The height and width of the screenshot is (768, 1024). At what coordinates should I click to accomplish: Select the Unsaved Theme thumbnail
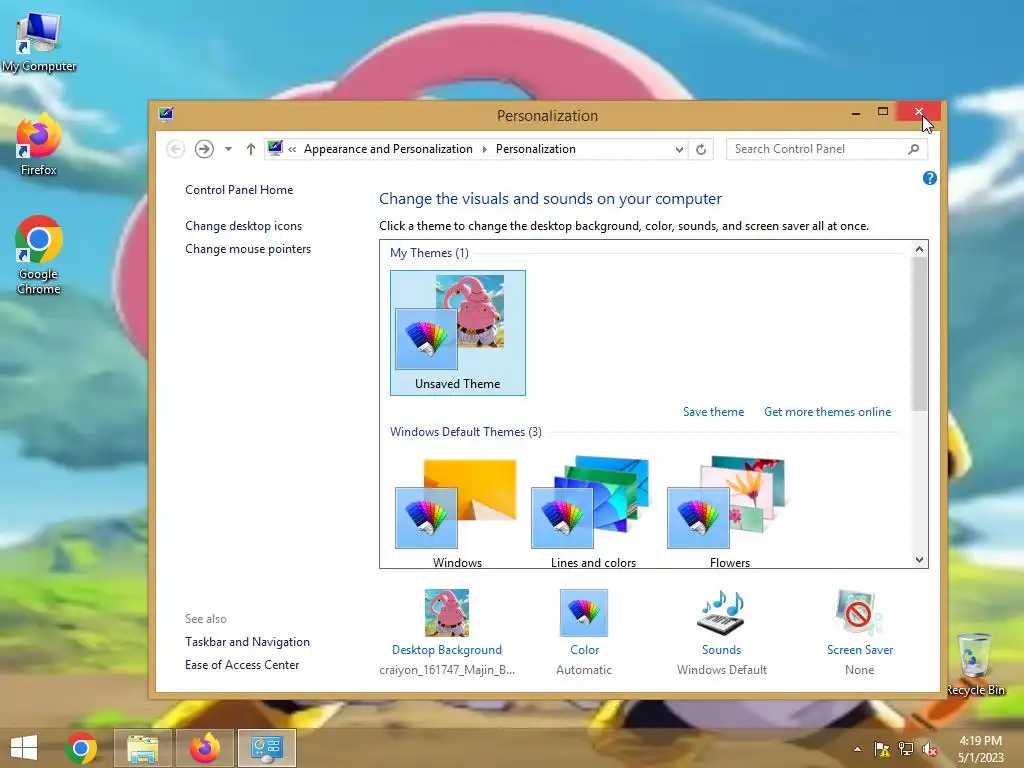(458, 332)
